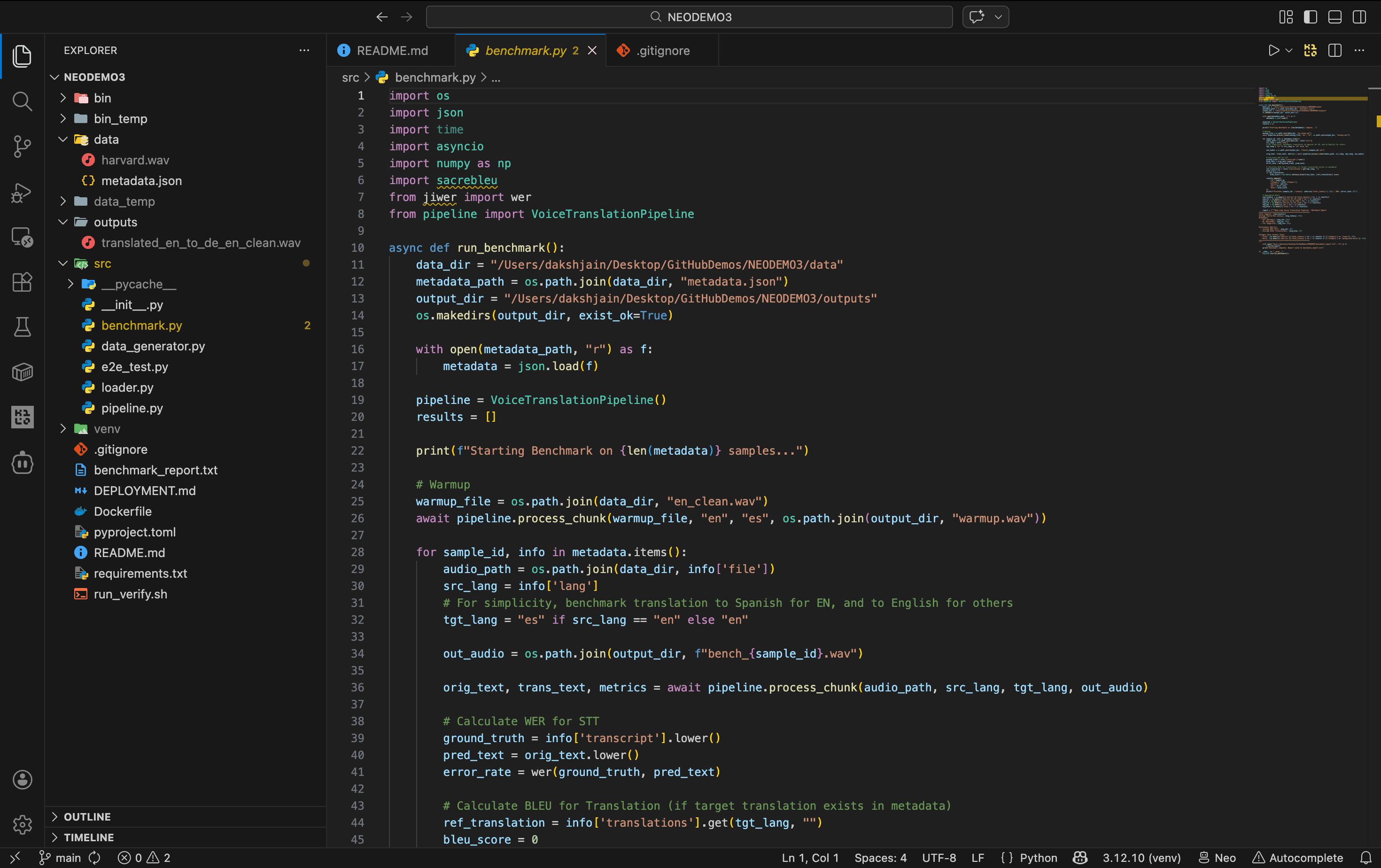Toggle the primary side bar visibility

point(1311,16)
